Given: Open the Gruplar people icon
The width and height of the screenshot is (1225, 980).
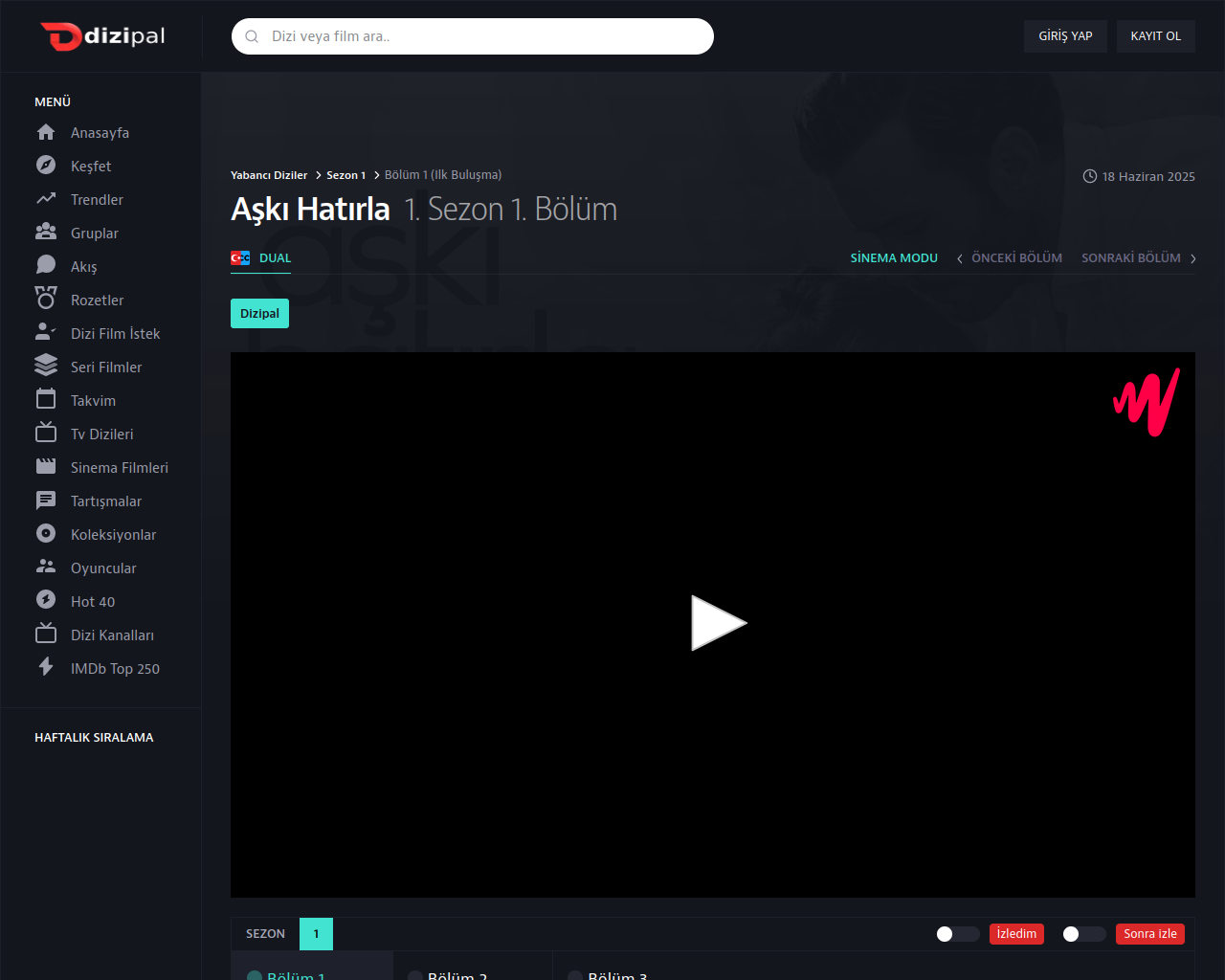Looking at the screenshot, I should 46,233.
